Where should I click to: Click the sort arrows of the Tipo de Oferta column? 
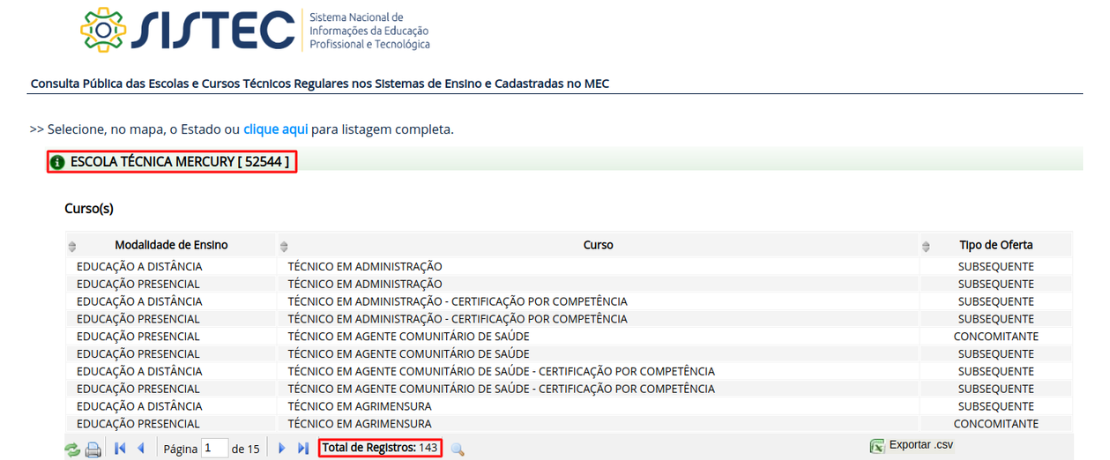pyautogui.click(x=926, y=246)
